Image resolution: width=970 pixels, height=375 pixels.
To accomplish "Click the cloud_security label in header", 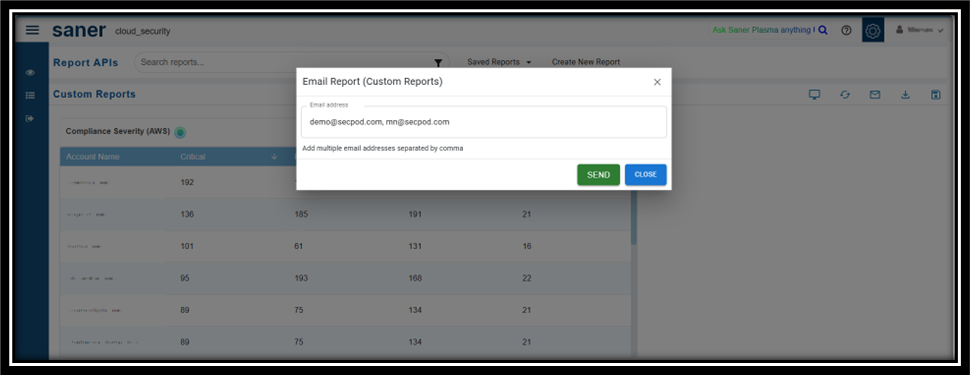I will pos(142,31).
